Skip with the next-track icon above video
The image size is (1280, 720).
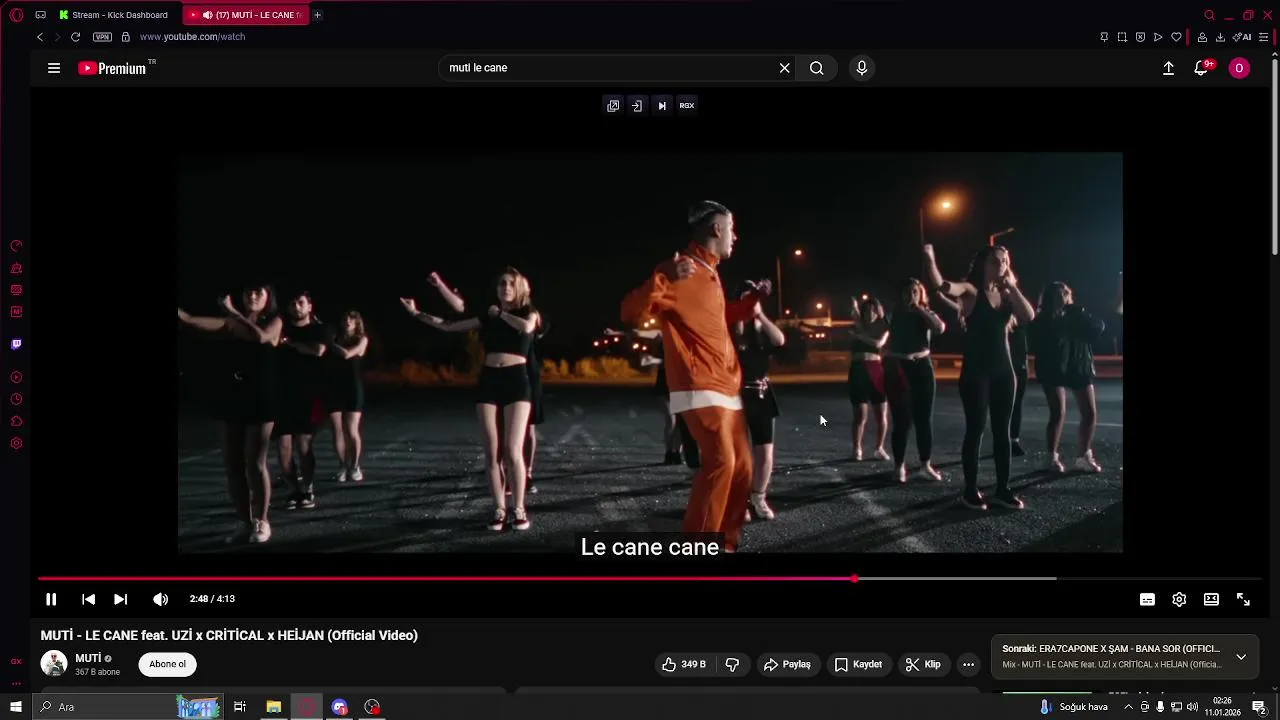coord(662,105)
